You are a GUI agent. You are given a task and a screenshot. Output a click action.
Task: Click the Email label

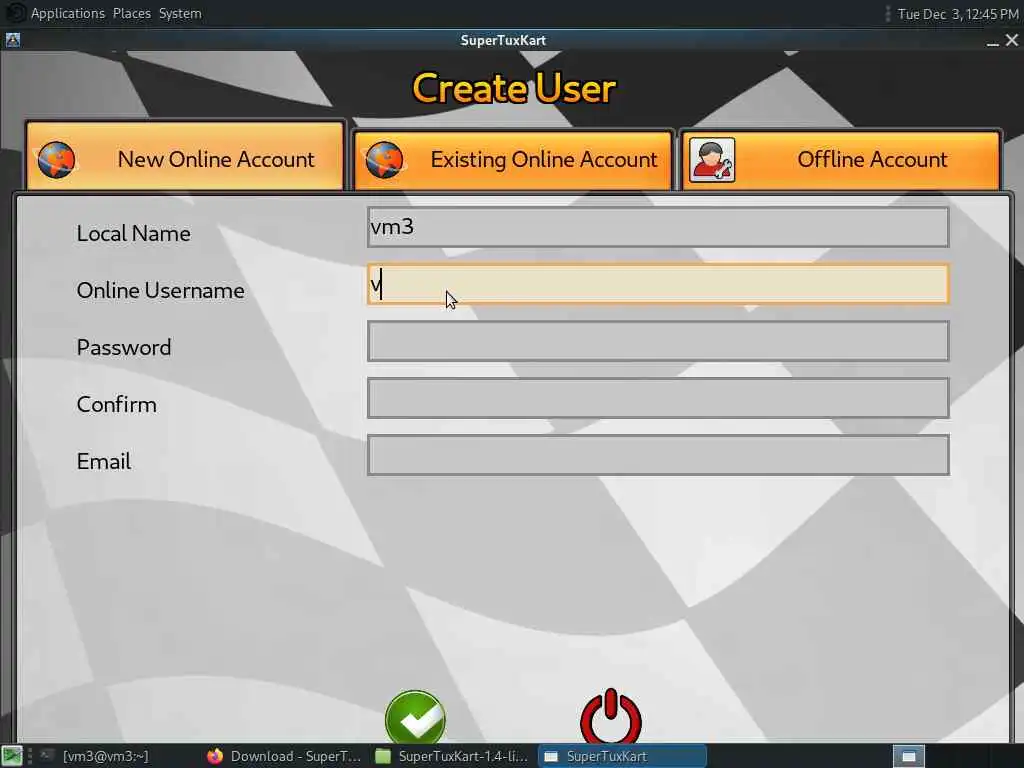[x=103, y=461]
